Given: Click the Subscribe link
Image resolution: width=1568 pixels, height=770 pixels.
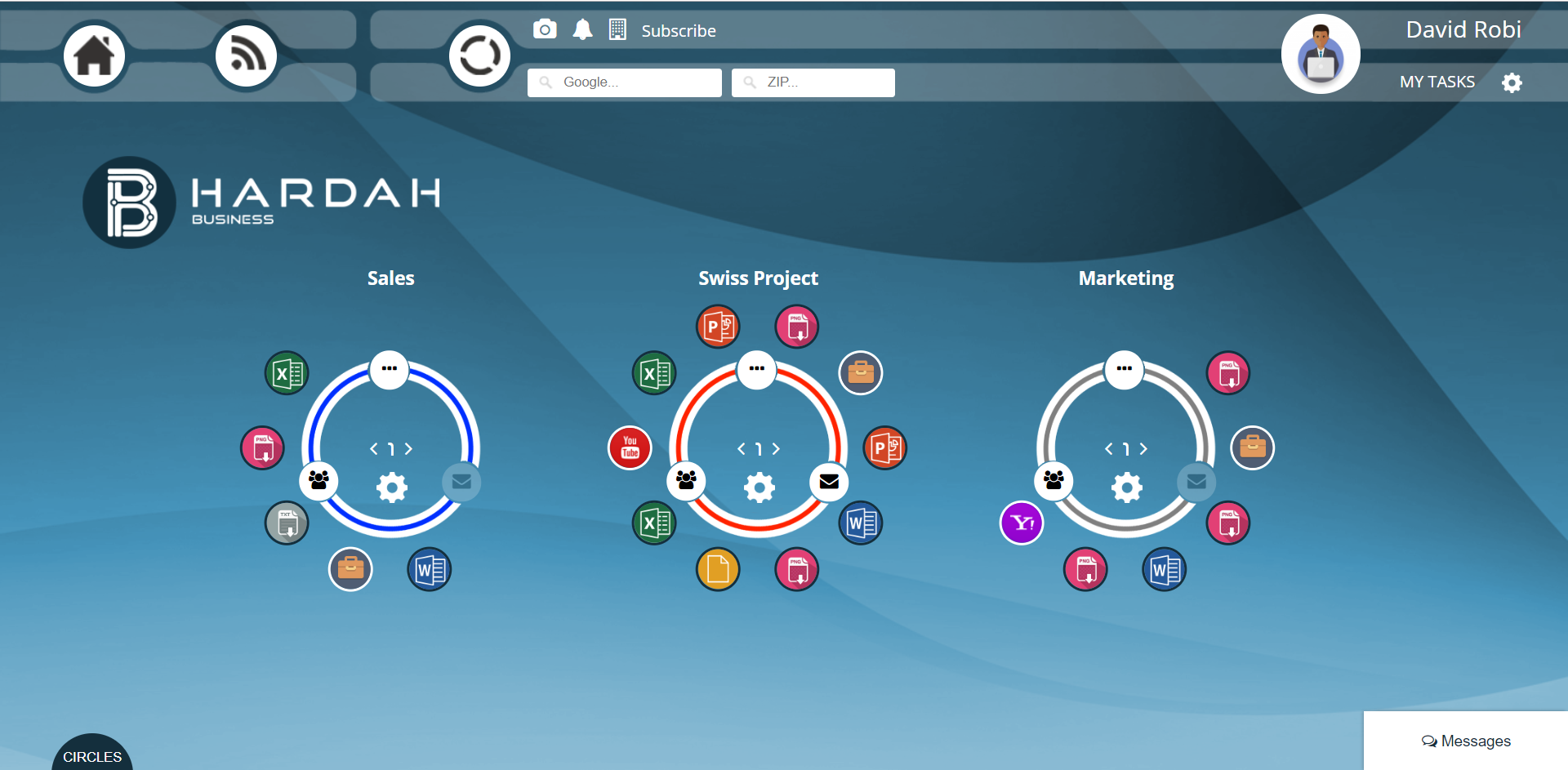Looking at the screenshot, I should point(679,31).
